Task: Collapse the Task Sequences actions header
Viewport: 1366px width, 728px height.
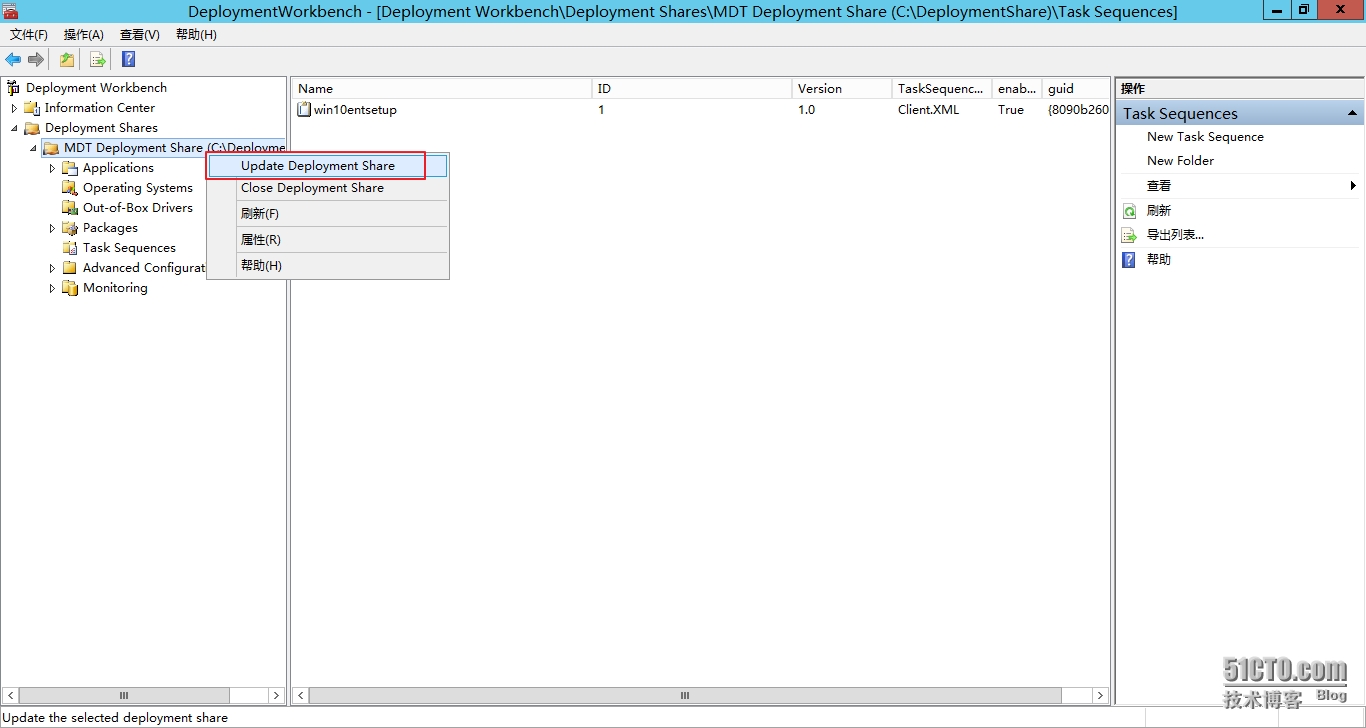Action: (x=1352, y=113)
